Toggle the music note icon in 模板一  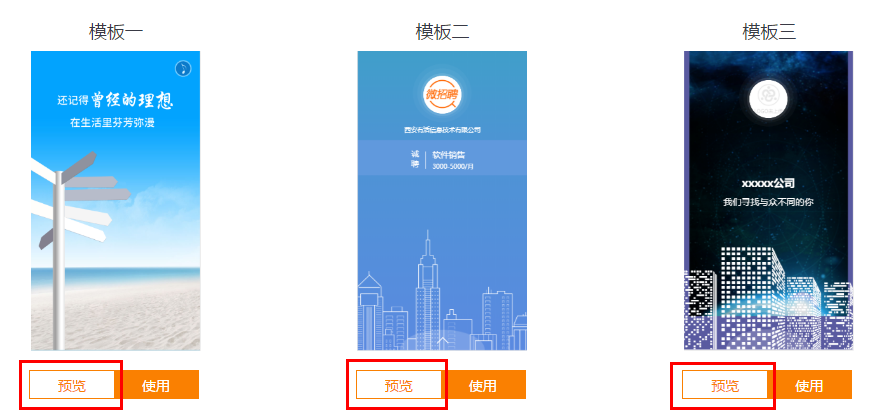[x=183, y=69]
